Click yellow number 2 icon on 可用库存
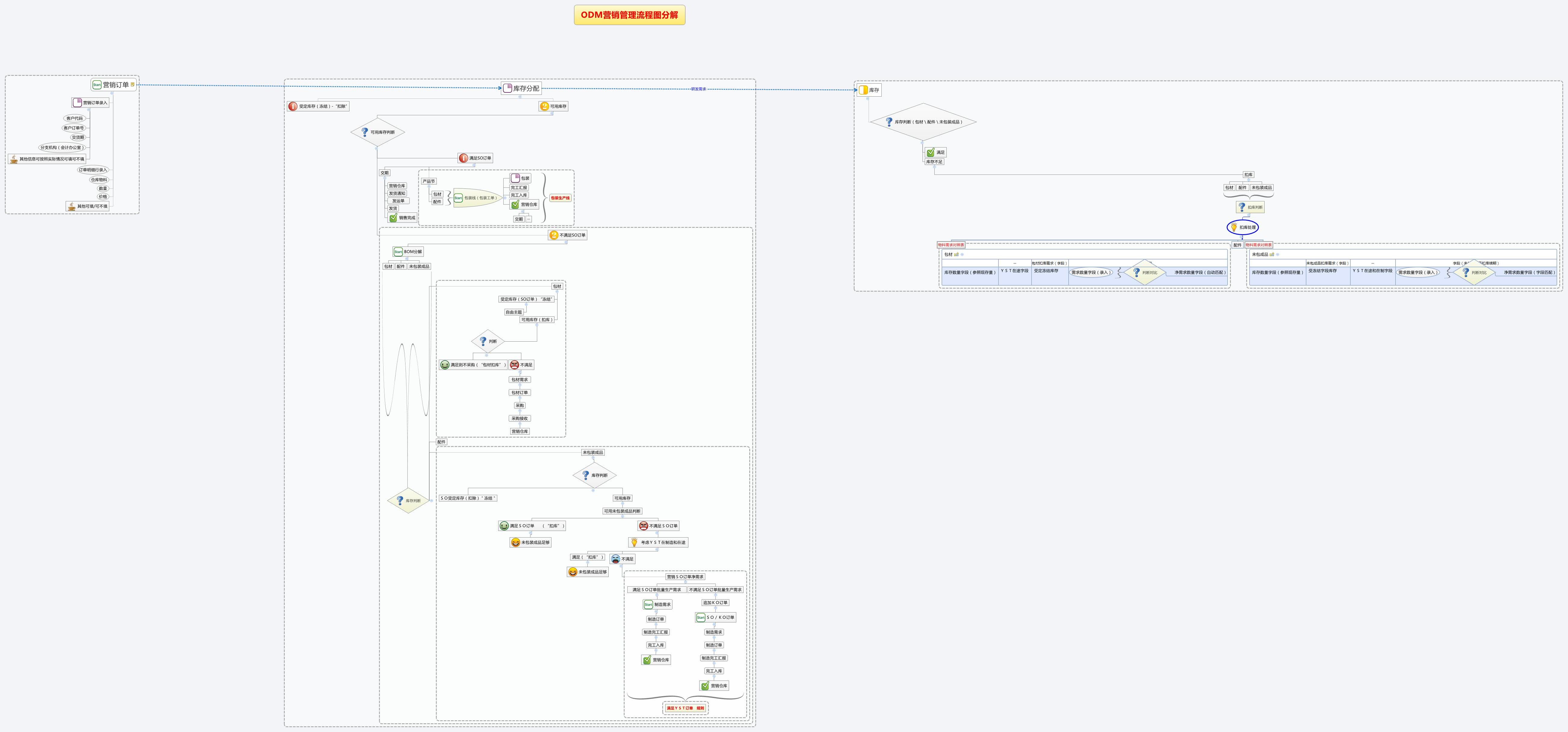 544,107
